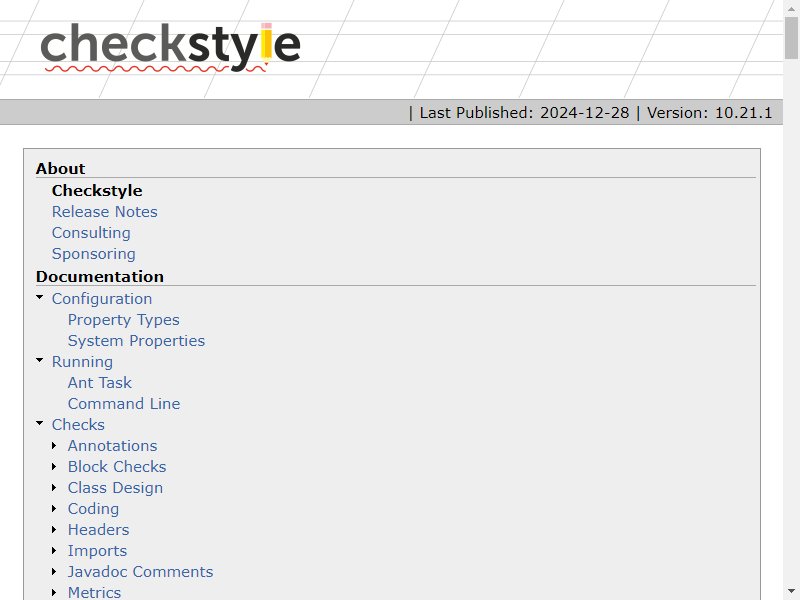Expand the Headers subsection arrow

coord(54,530)
